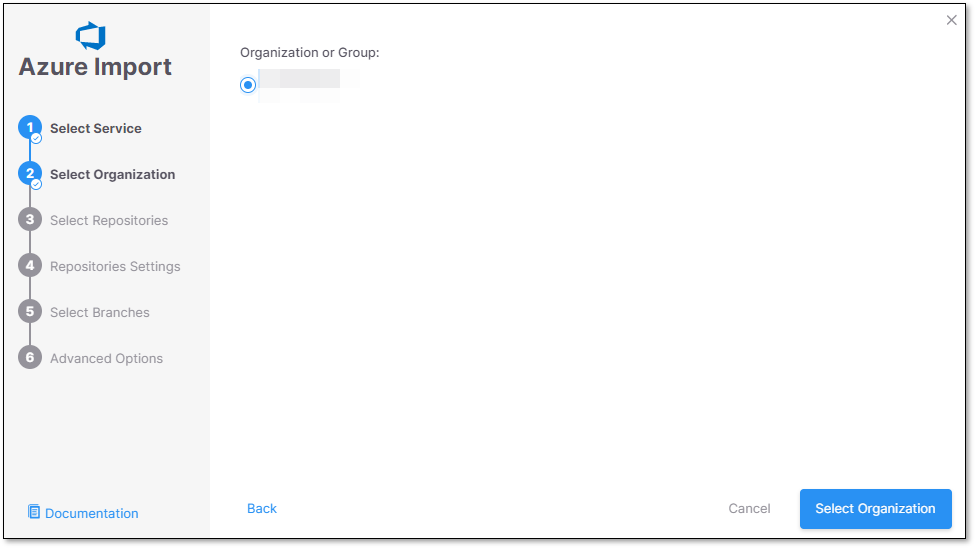
Task: Click the Select Organization button
Action: pos(875,509)
